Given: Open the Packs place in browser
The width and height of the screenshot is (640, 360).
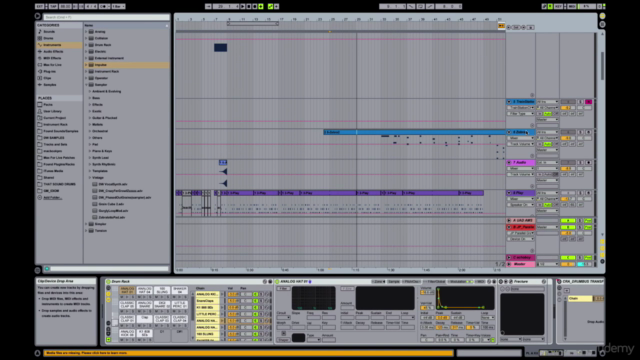Looking at the screenshot, I should pos(48,104).
